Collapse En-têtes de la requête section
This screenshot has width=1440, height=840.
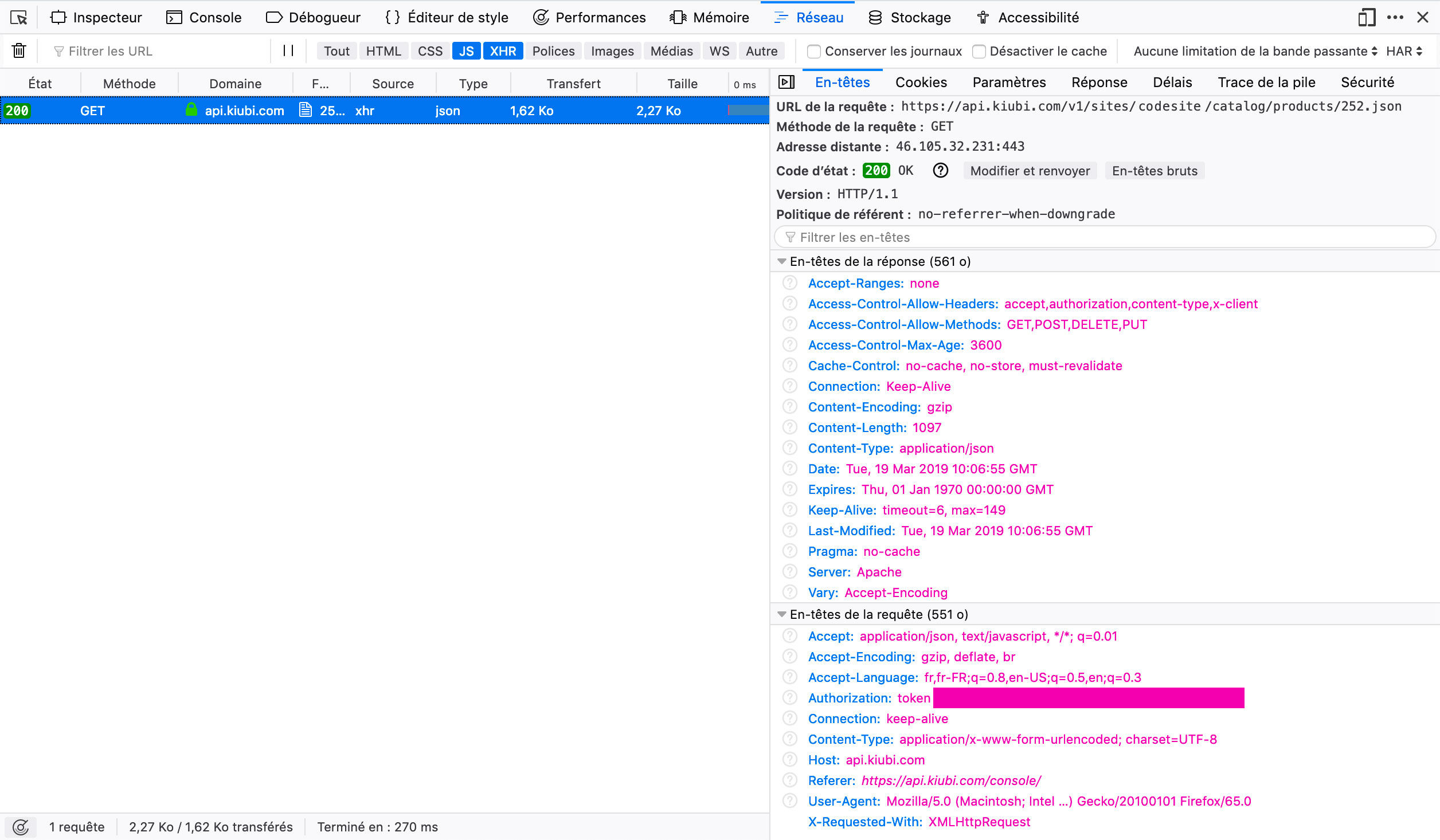click(x=782, y=614)
